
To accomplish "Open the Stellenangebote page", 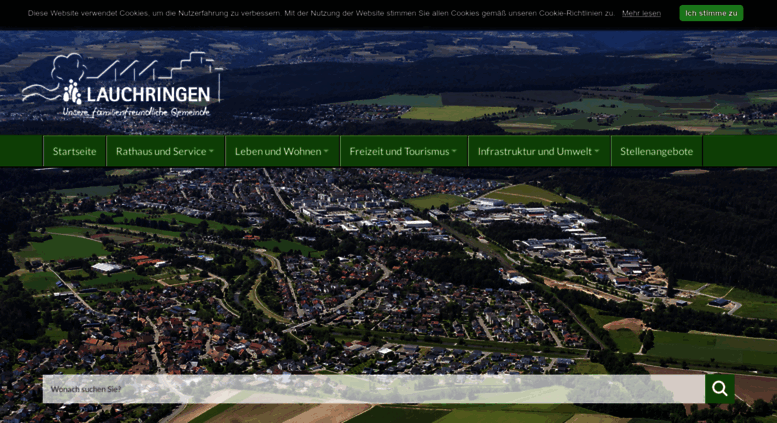I will point(657,151).
